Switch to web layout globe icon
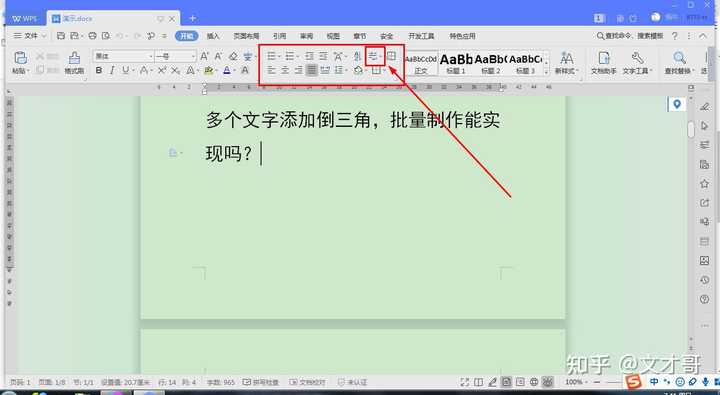This screenshot has height=395, width=720. click(x=534, y=382)
